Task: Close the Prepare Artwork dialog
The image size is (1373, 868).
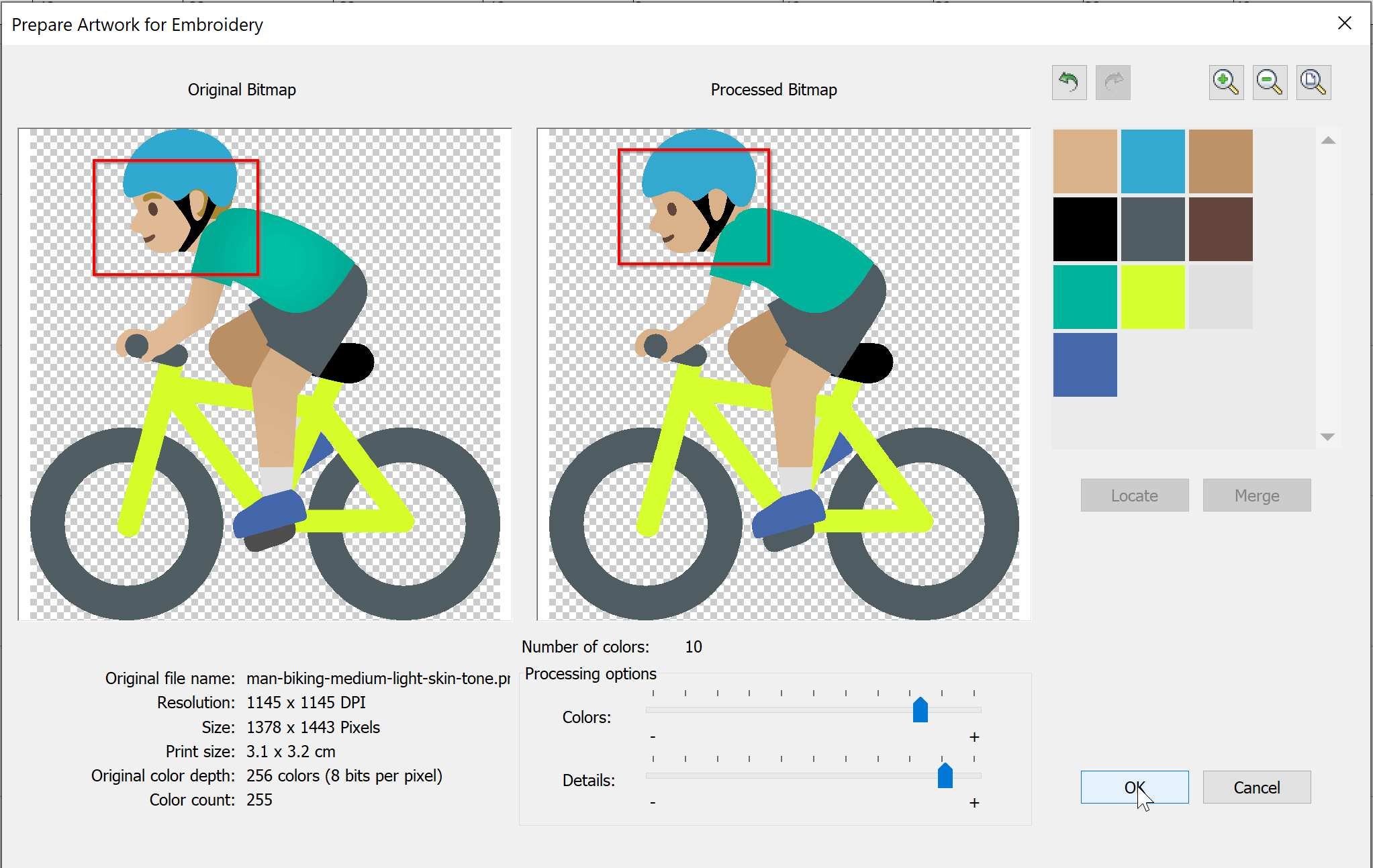Action: coord(1344,23)
